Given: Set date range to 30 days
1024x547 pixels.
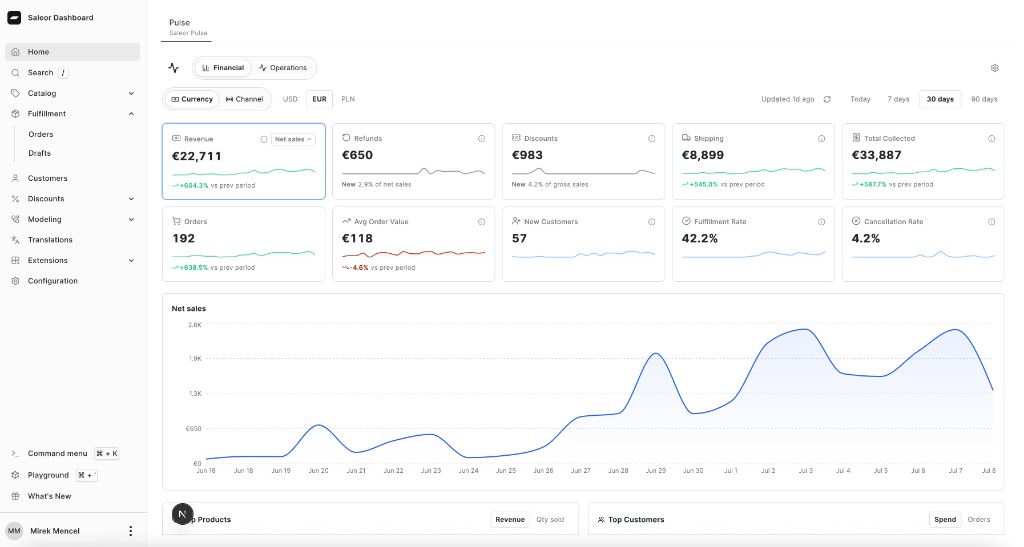Looking at the screenshot, I should 940,99.
